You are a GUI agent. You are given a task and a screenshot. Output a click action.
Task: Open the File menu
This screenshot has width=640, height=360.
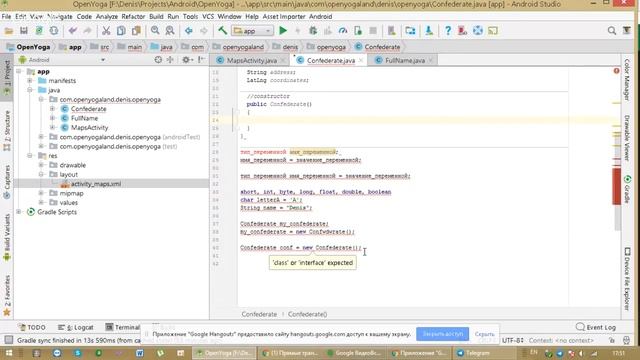pyautogui.click(x=6, y=16)
